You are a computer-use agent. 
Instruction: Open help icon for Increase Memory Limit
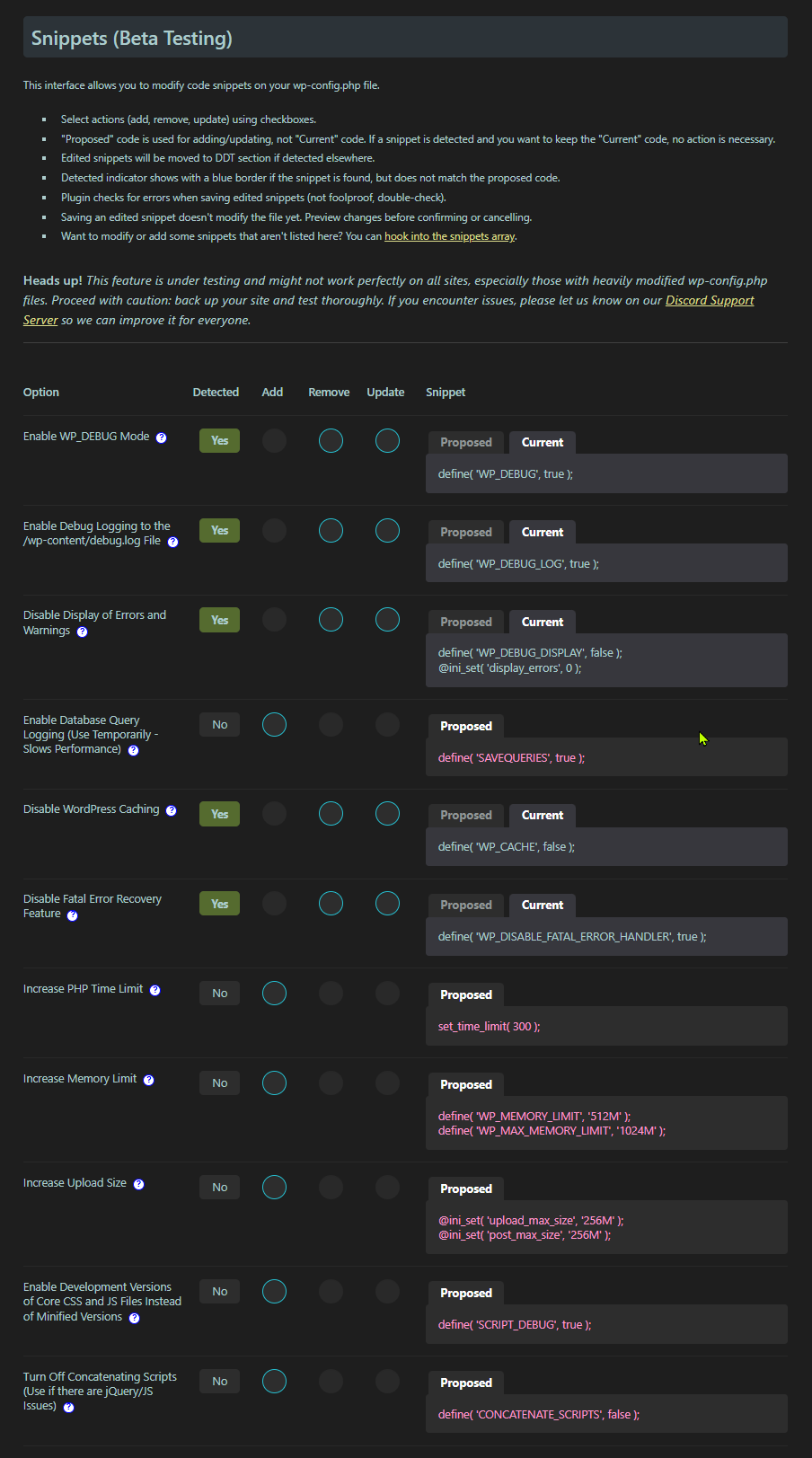tap(148, 1080)
